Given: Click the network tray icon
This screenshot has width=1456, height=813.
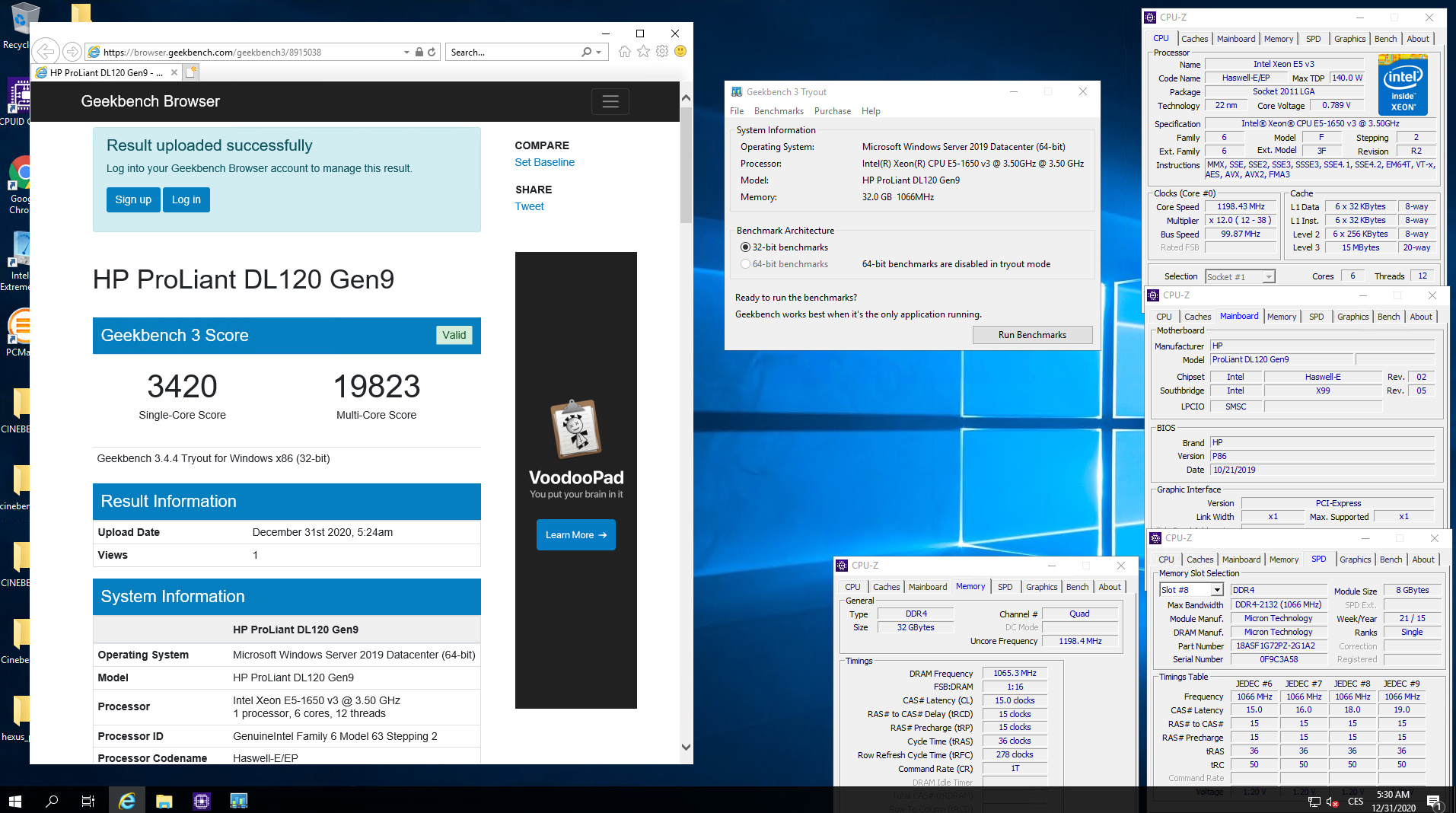Looking at the screenshot, I should tap(1314, 802).
